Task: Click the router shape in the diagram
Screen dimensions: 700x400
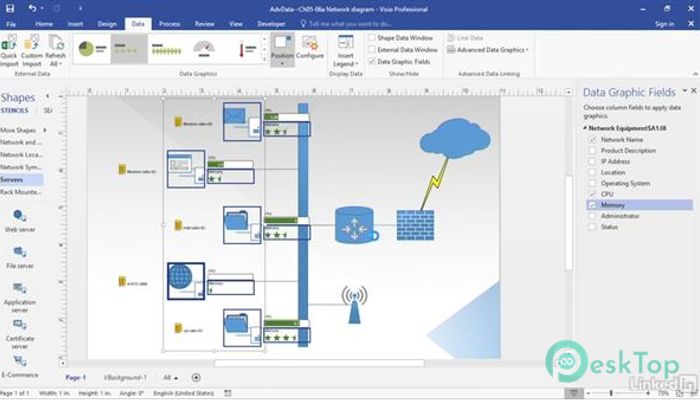Action: point(355,225)
